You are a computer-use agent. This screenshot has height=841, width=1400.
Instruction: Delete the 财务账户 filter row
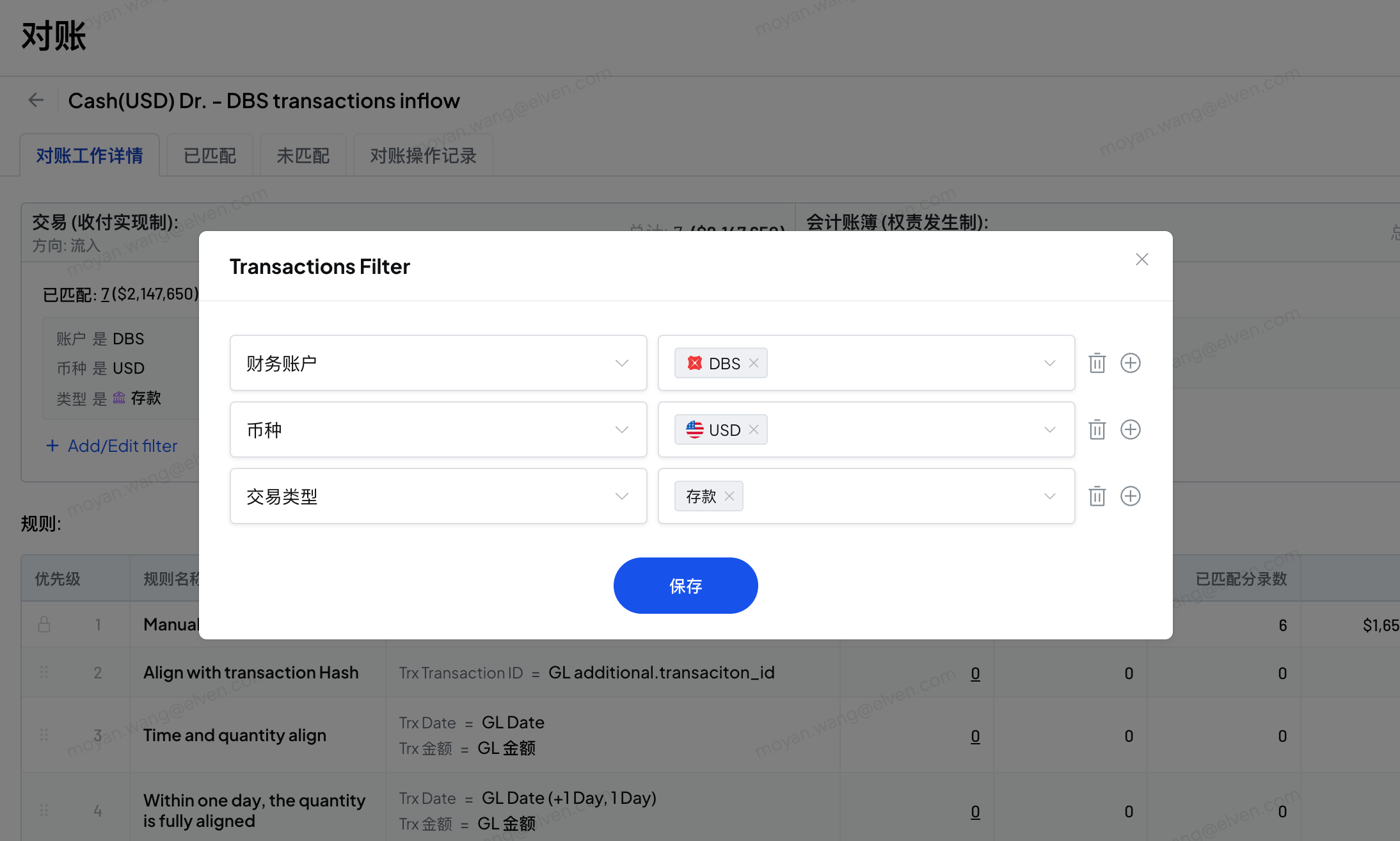(x=1097, y=363)
